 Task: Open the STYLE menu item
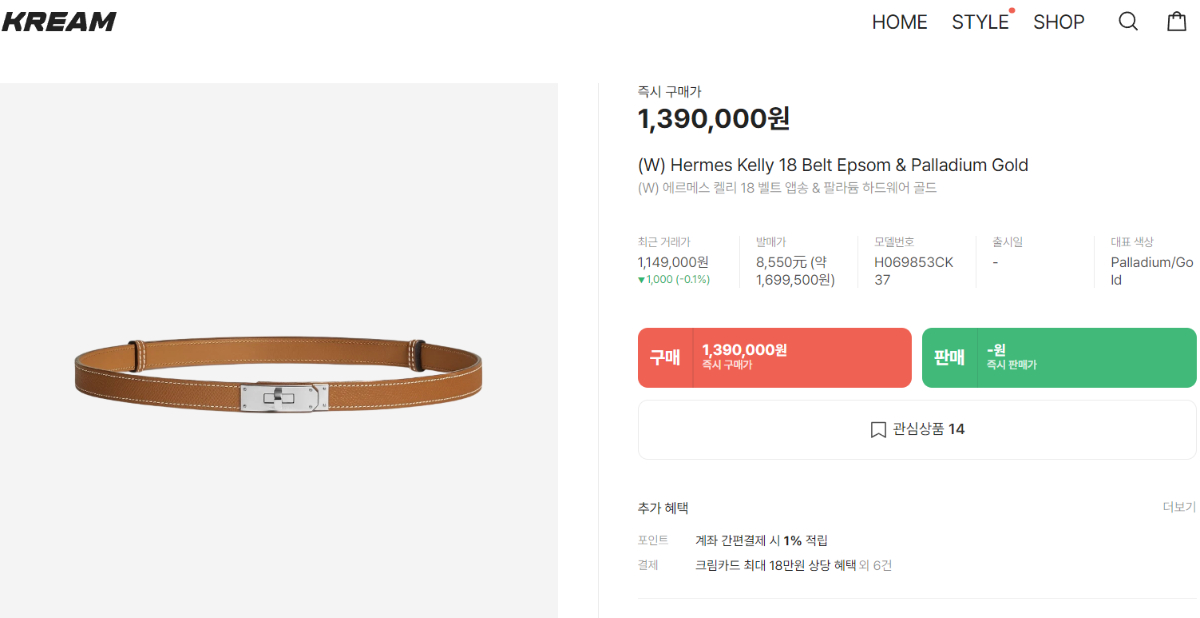[x=980, y=22]
